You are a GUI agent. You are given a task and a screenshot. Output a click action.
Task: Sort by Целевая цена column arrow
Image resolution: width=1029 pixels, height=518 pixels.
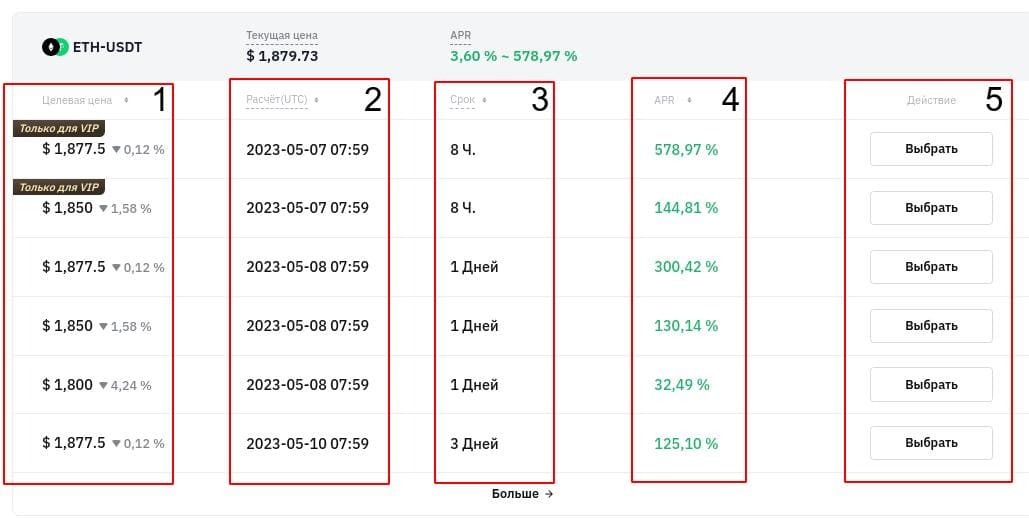click(x=126, y=100)
